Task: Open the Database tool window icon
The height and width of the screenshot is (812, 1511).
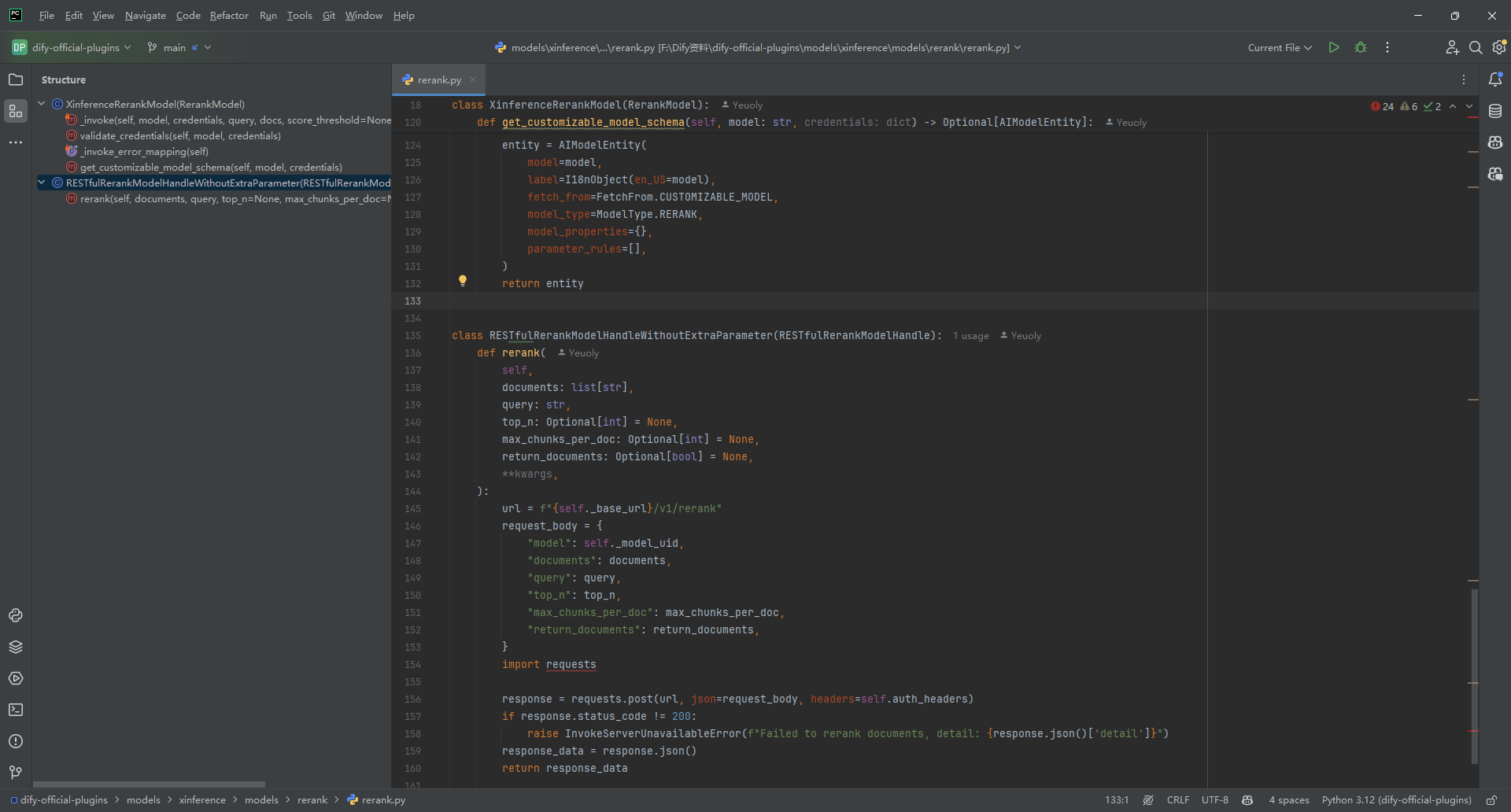Action: (x=1495, y=111)
